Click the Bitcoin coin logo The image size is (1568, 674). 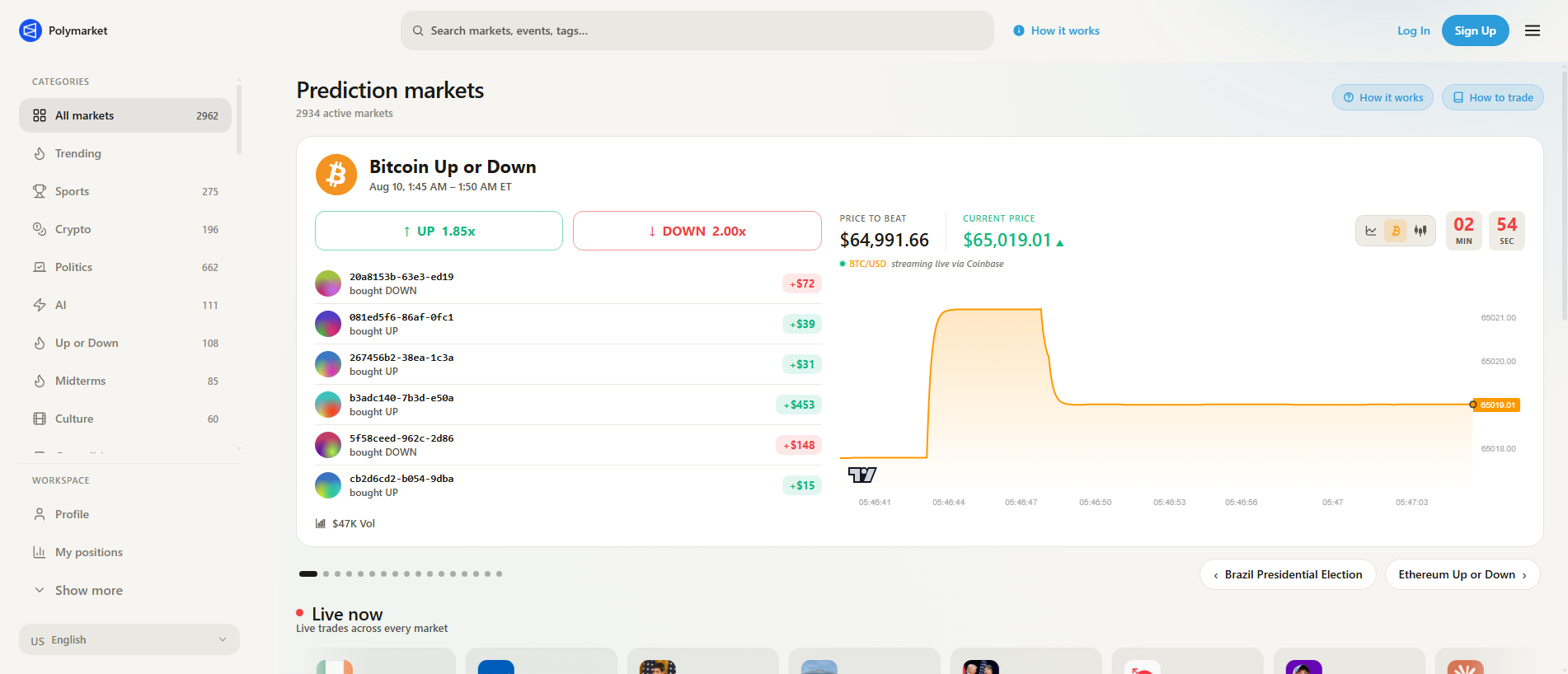[336, 175]
